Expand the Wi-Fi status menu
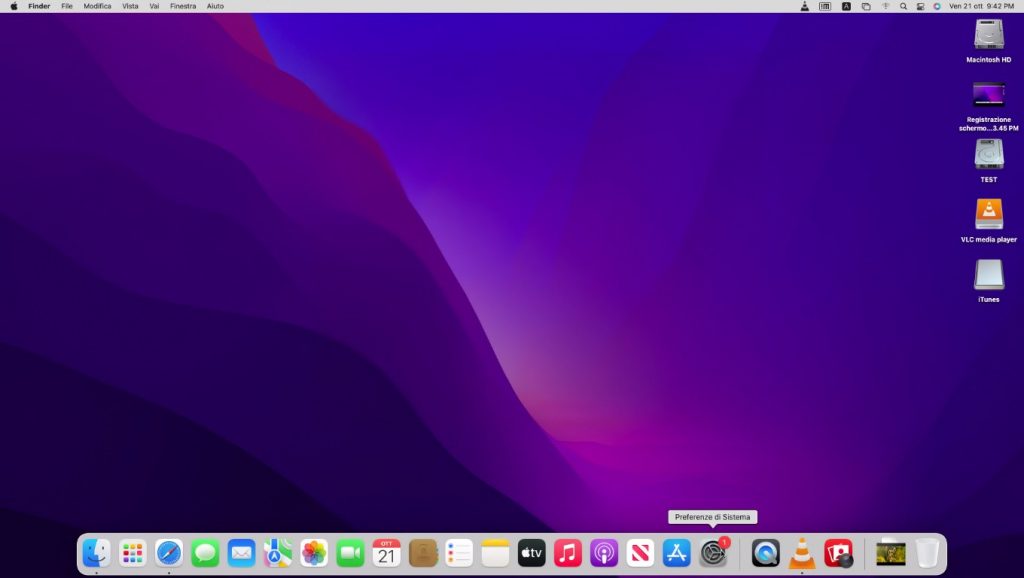Viewport: 1024px width, 578px height. (885, 6)
